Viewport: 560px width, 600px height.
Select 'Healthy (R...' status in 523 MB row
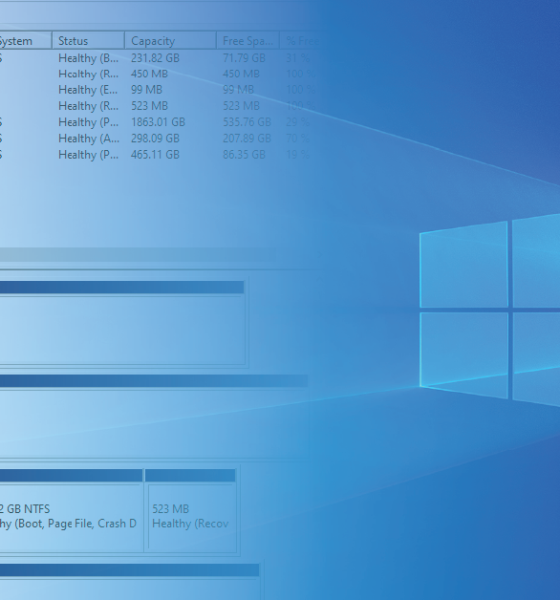(x=88, y=106)
